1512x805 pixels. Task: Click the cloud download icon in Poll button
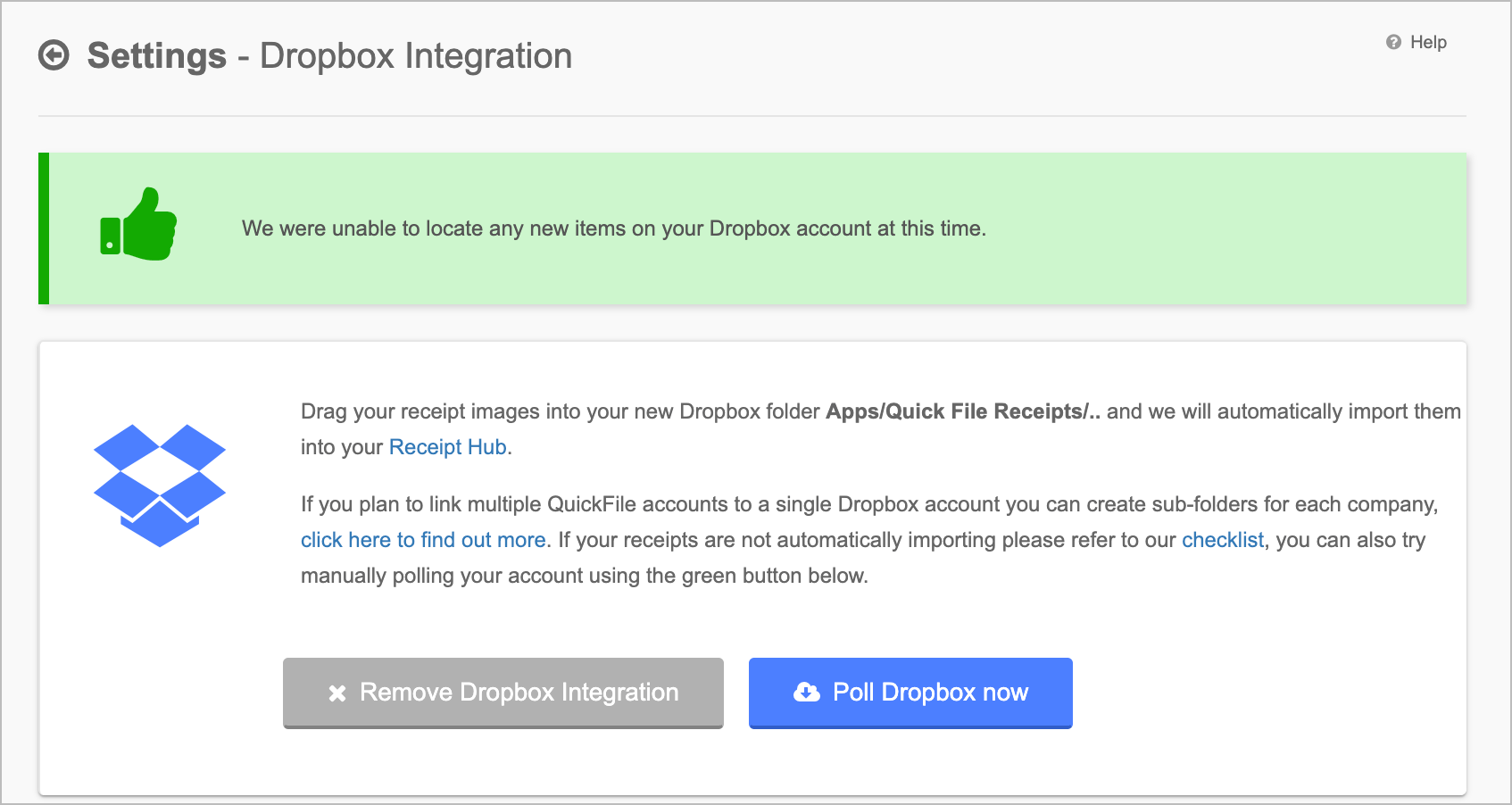click(x=807, y=692)
